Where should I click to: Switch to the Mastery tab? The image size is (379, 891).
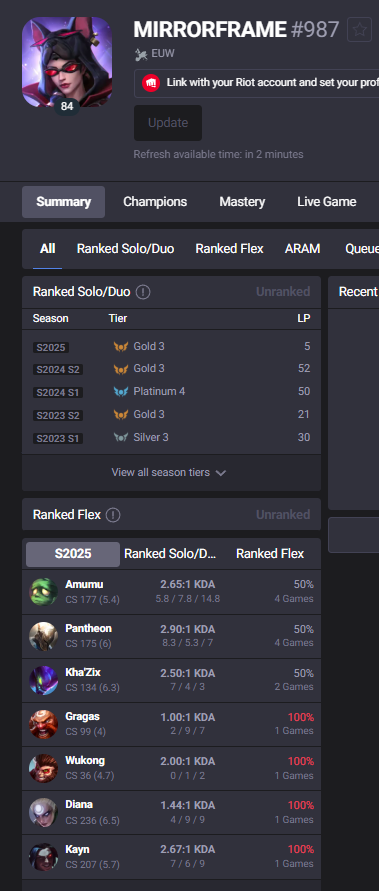click(242, 202)
